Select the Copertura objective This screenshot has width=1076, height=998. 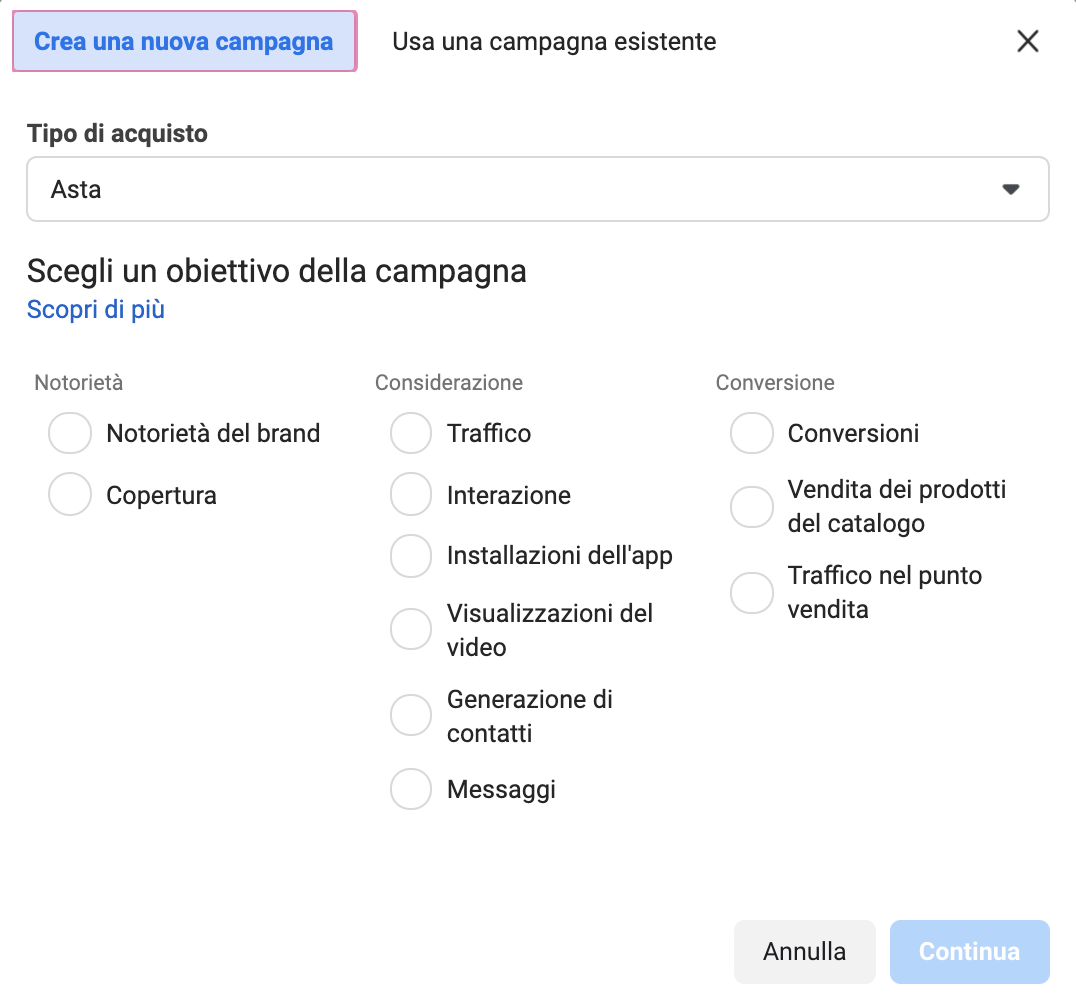[70, 495]
